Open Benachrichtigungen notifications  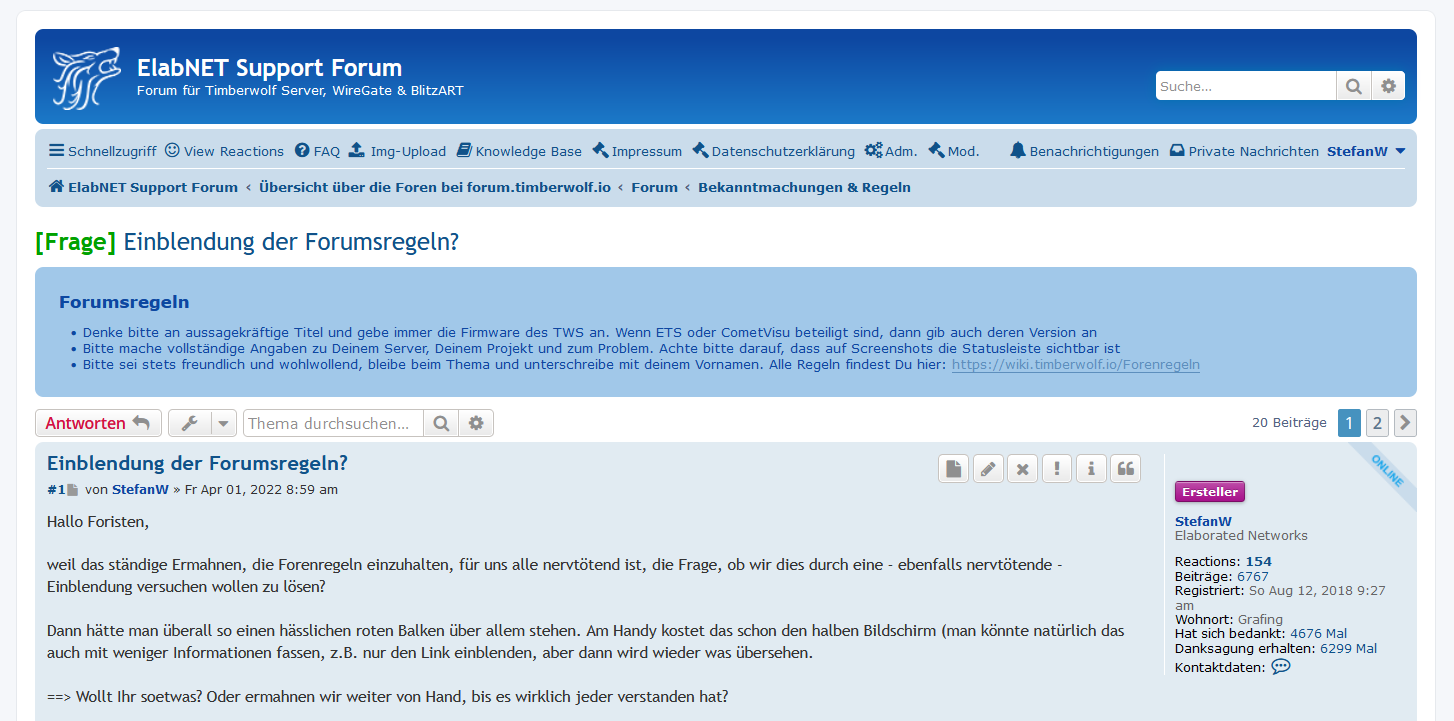(x=1084, y=151)
